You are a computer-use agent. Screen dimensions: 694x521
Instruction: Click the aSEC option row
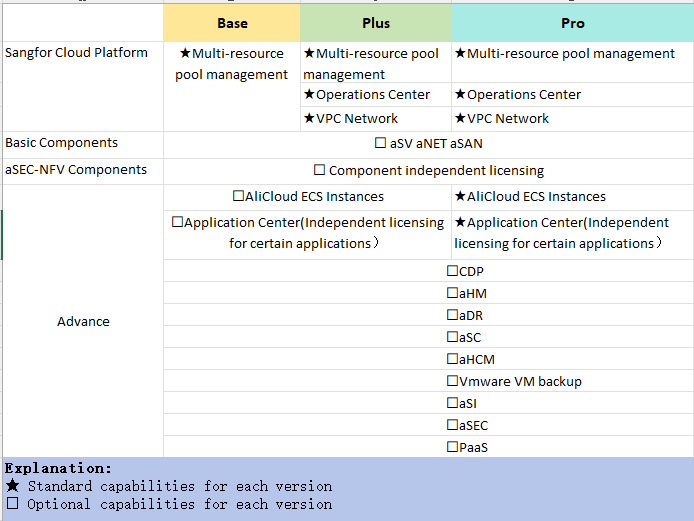[428, 425]
